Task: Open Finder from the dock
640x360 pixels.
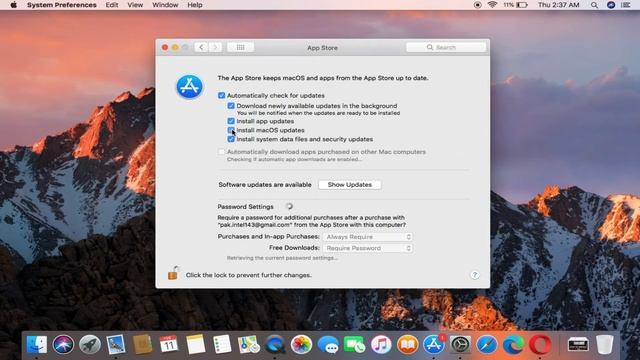Action: [37, 344]
